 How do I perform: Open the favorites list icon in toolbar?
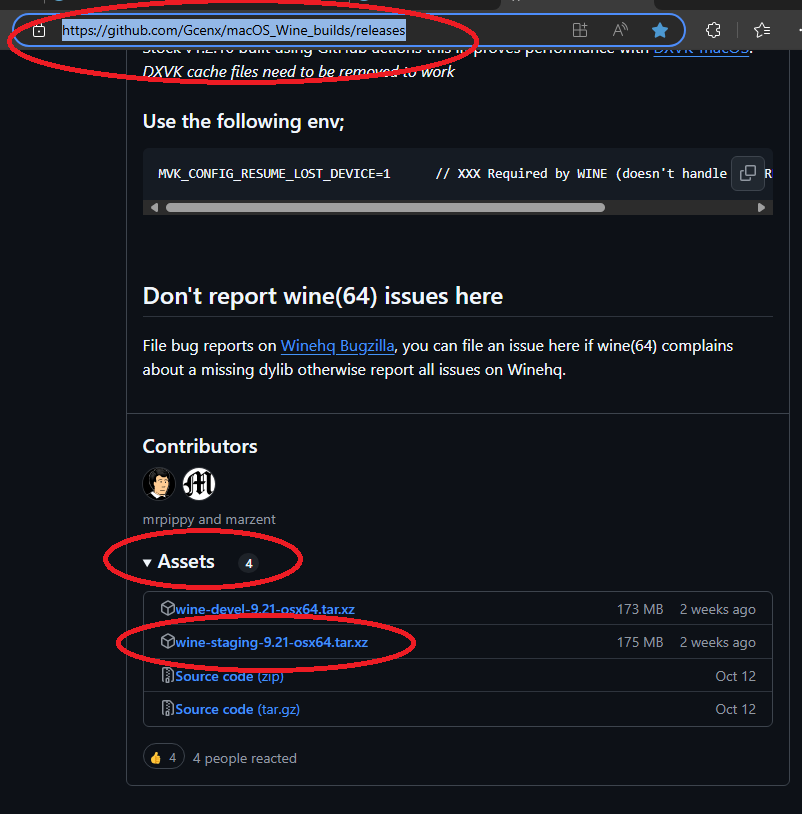tap(762, 30)
